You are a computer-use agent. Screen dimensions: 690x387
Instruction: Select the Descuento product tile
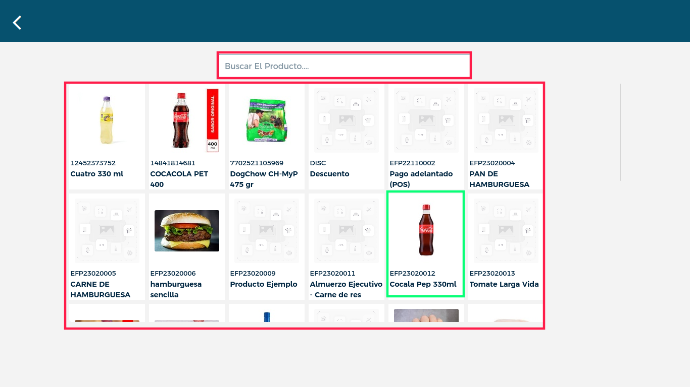coord(346,137)
